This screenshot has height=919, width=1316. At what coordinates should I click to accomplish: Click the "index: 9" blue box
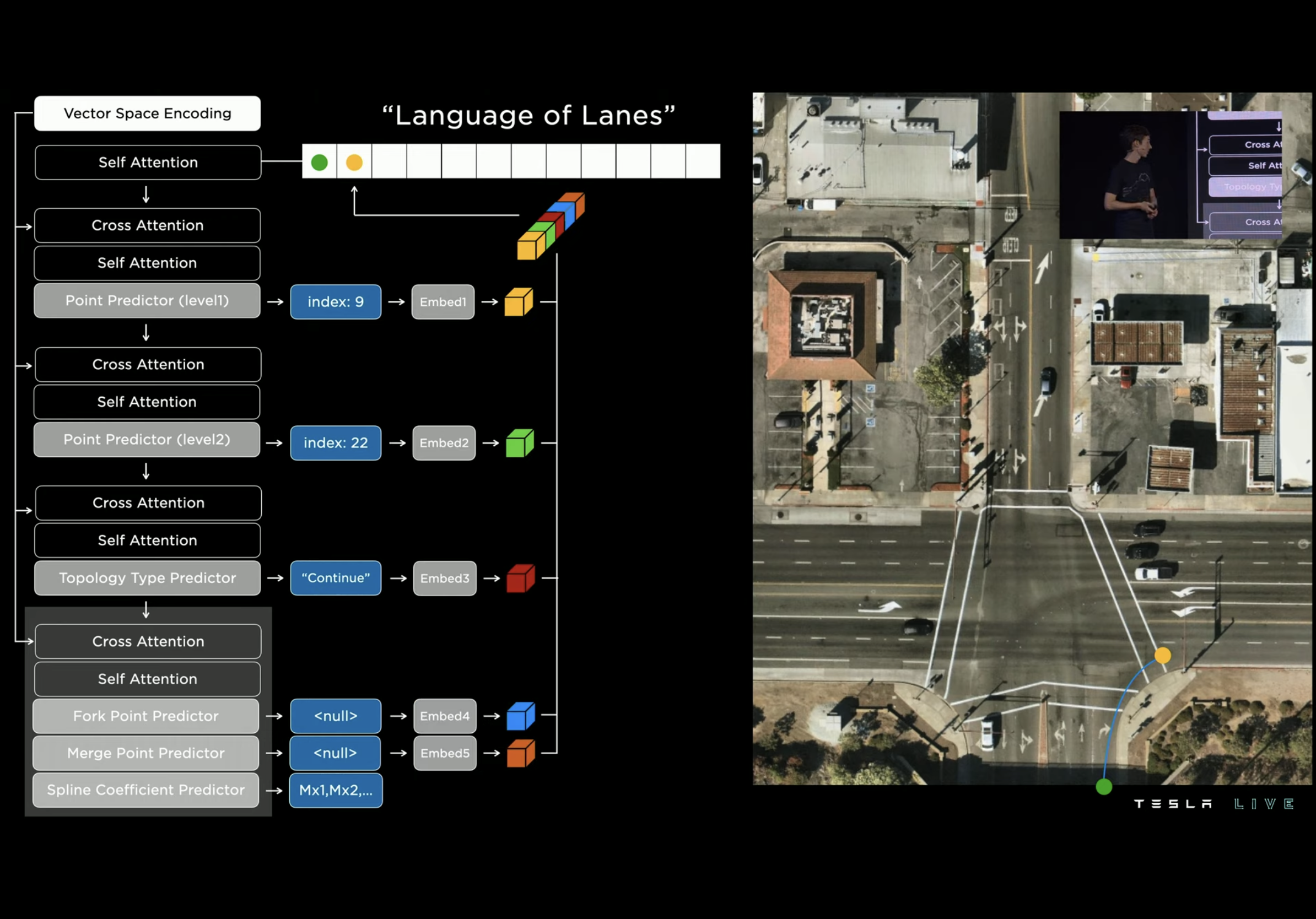[335, 302]
